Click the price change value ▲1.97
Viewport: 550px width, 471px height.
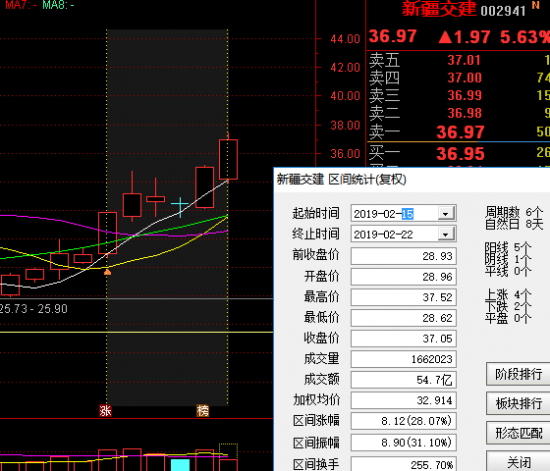click(x=464, y=37)
